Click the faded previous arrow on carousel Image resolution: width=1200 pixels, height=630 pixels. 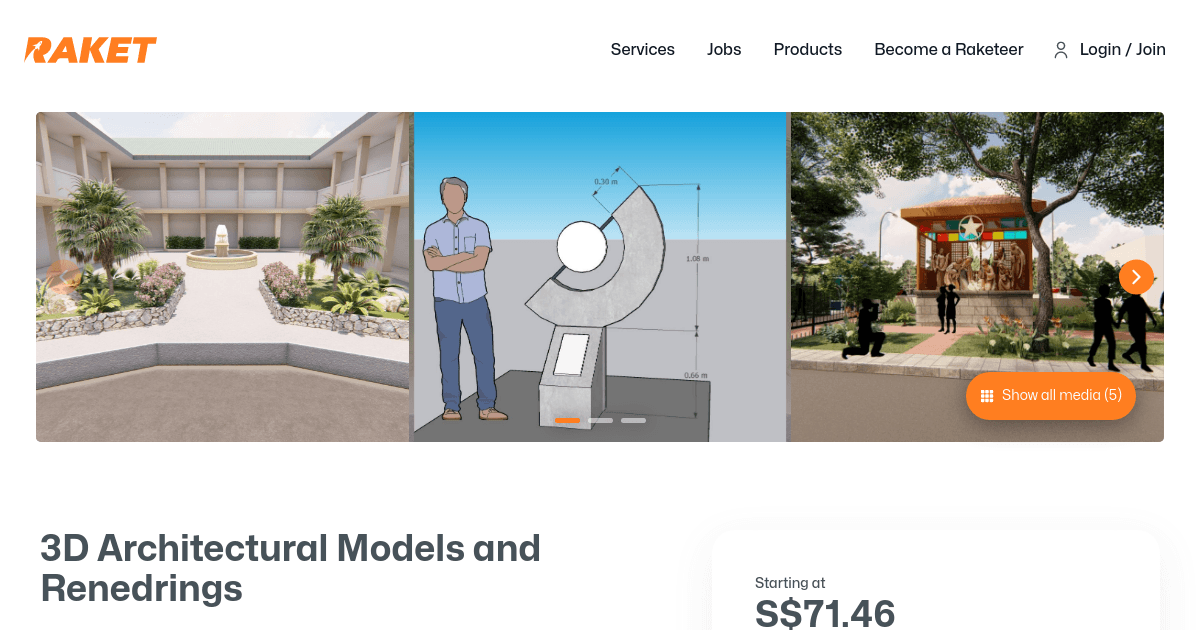pyautogui.click(x=64, y=277)
